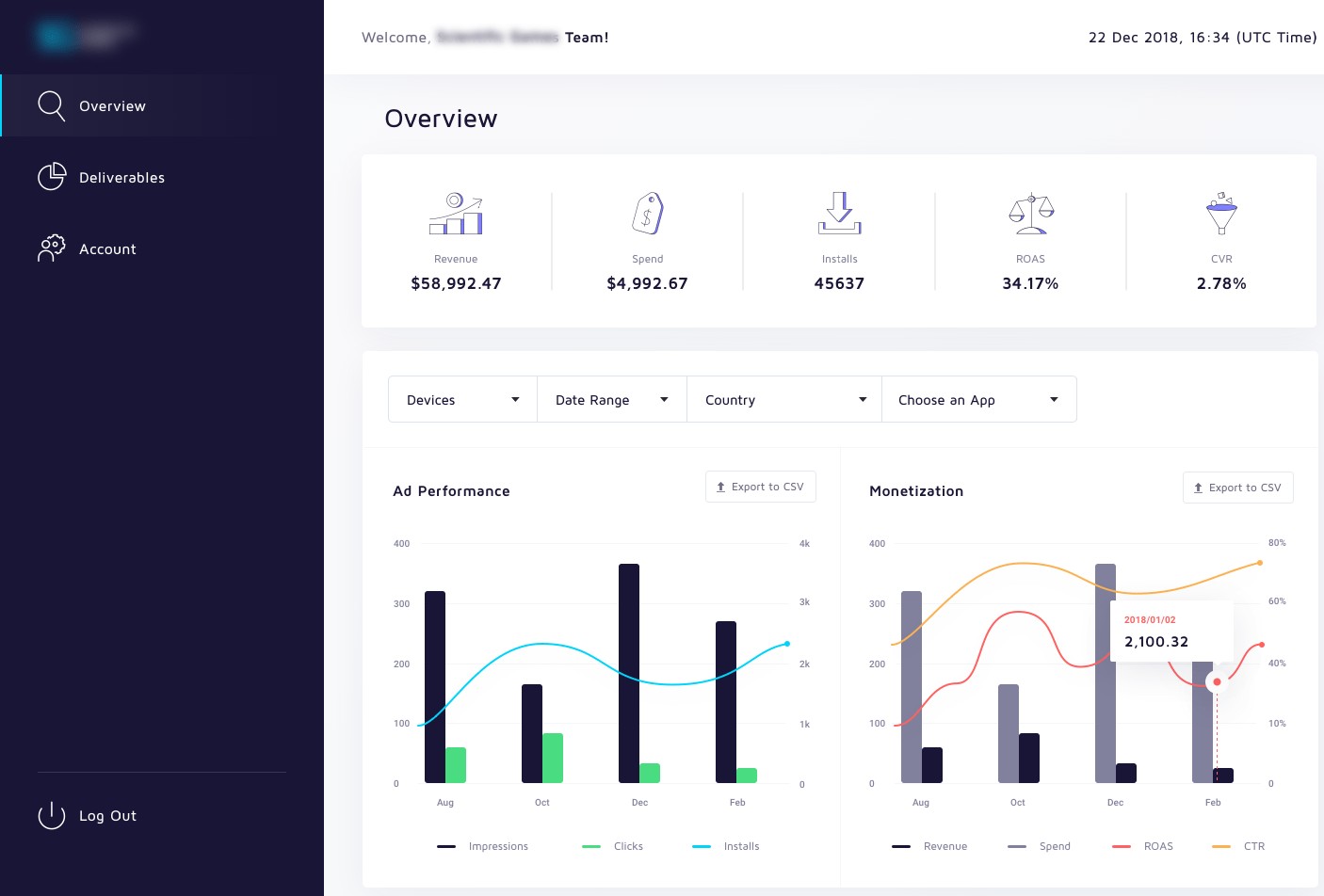Toggle the Impressions legend series

pos(483,846)
